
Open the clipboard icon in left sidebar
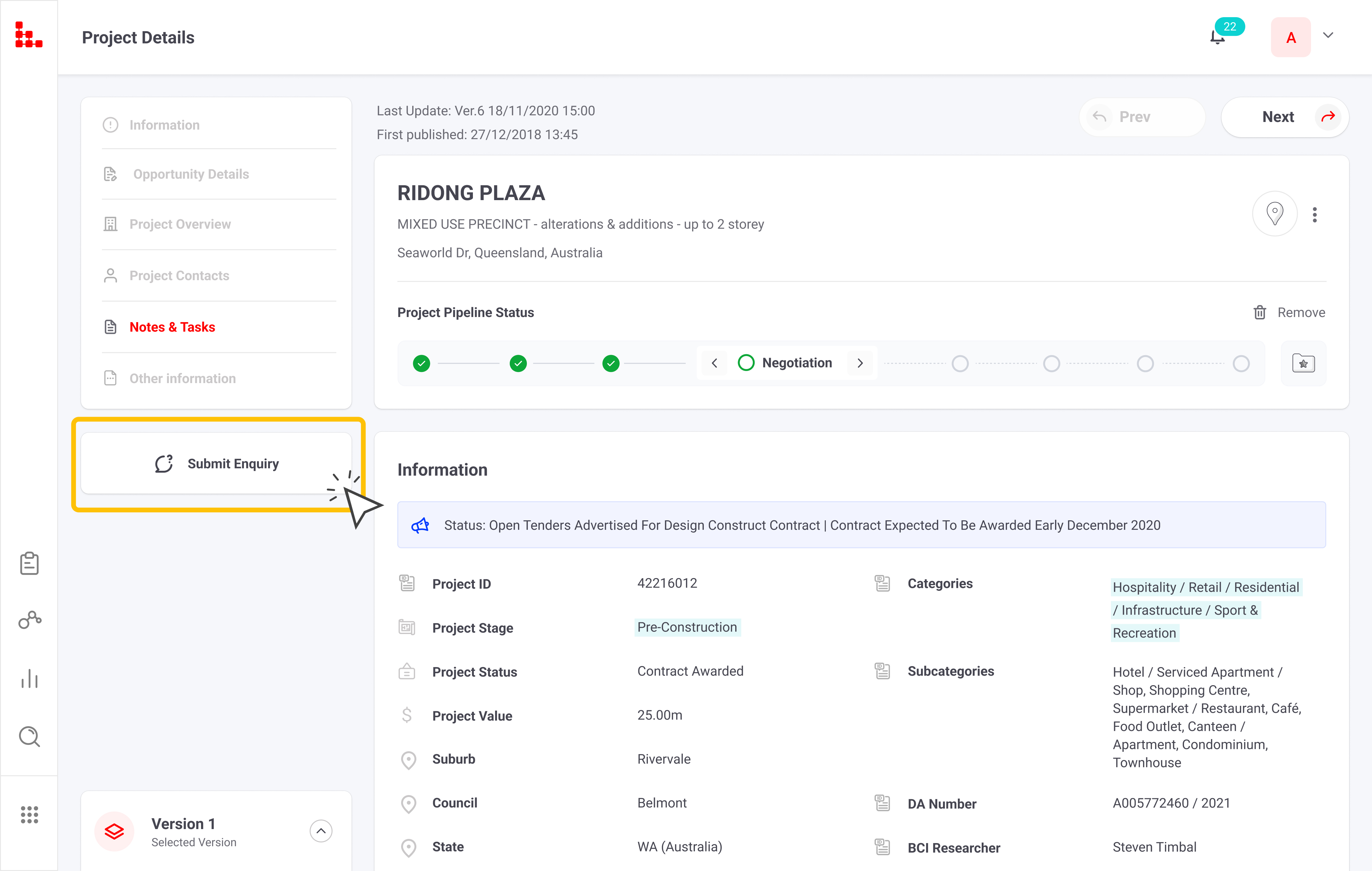tap(29, 563)
